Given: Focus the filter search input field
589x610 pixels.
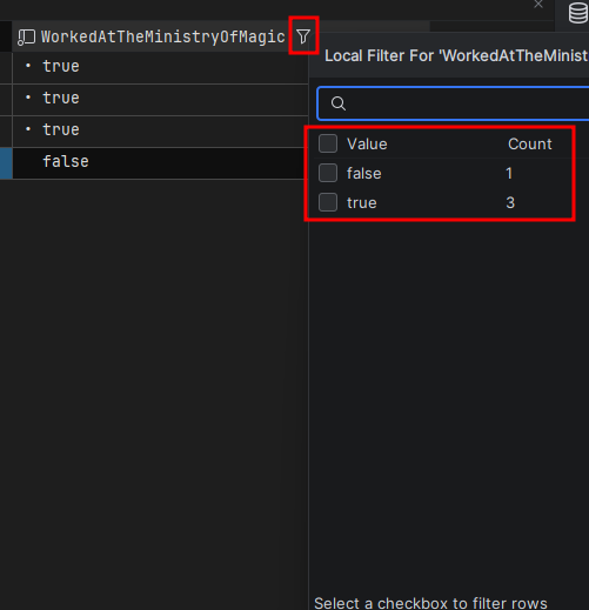Looking at the screenshot, I should pos(453,103).
